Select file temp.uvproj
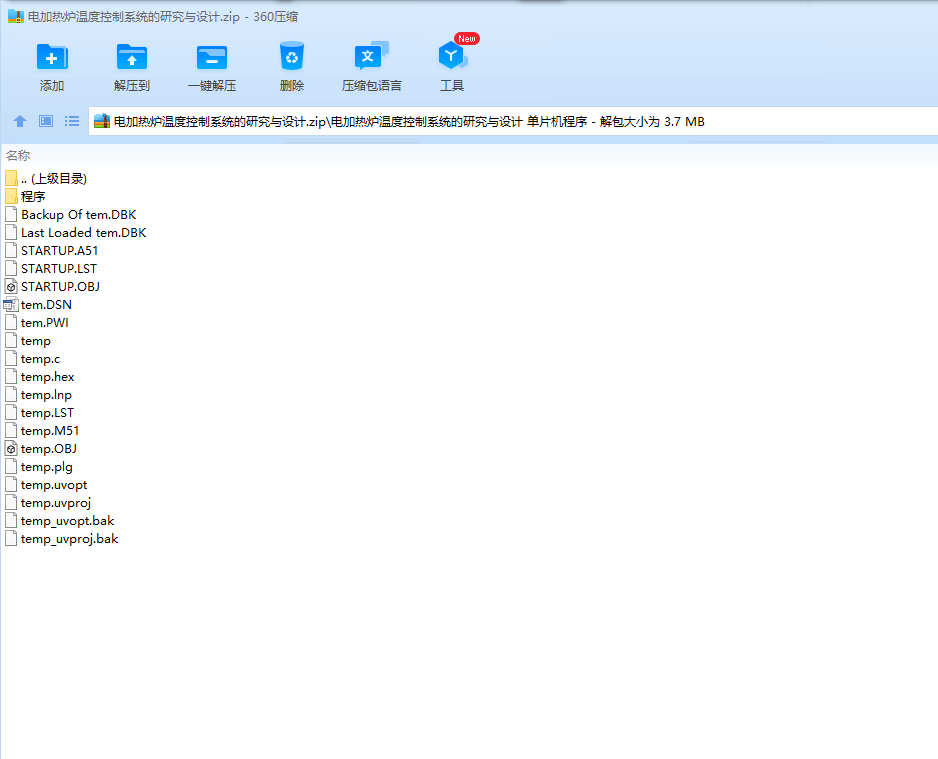Image resolution: width=938 pixels, height=759 pixels. pyautogui.click(x=56, y=503)
